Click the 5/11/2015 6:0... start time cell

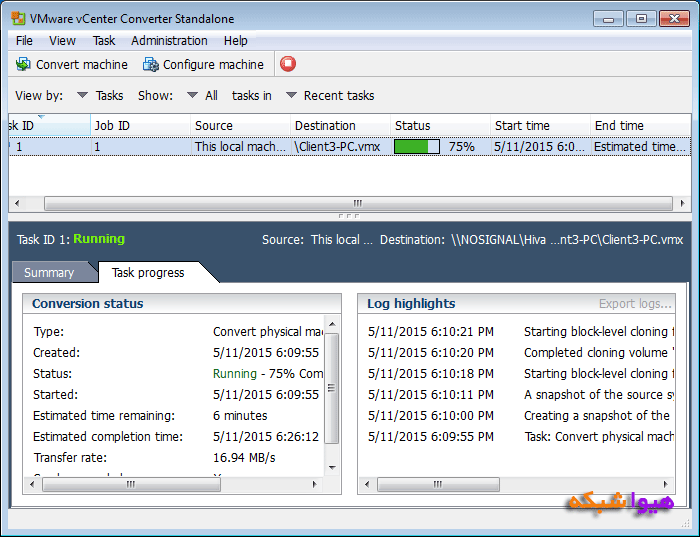(541, 146)
